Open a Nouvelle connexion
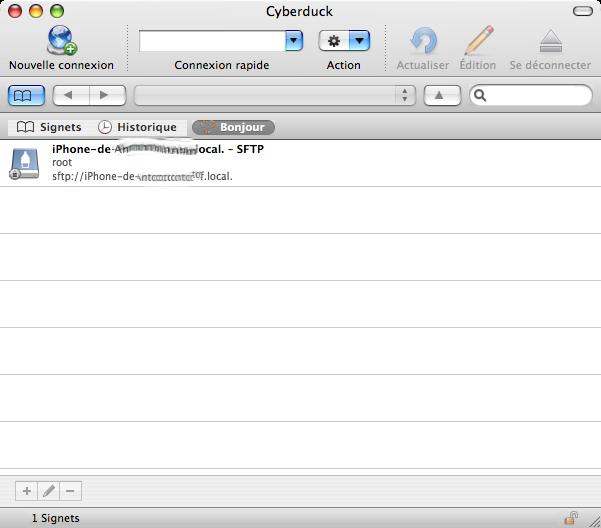Screen dimensions: 601x528 coord(61,48)
